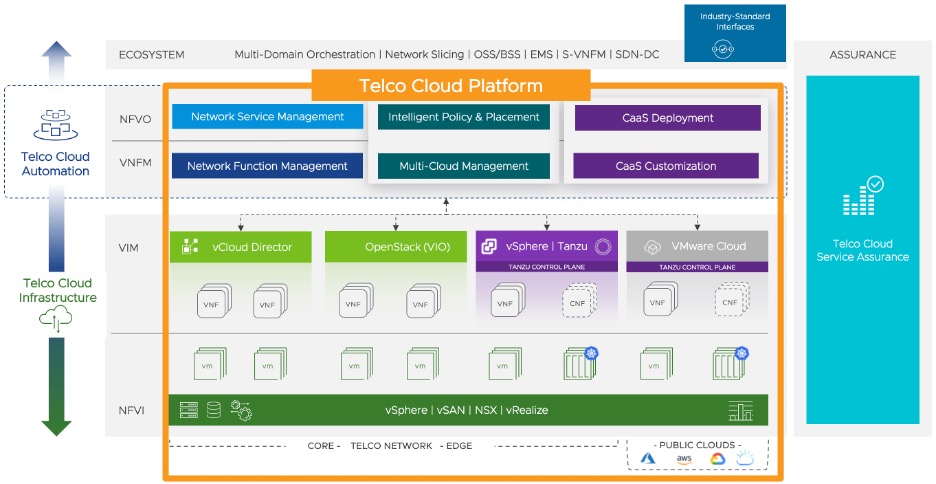Click the OSS/BSS text
The image size is (936, 484).
(497, 54)
